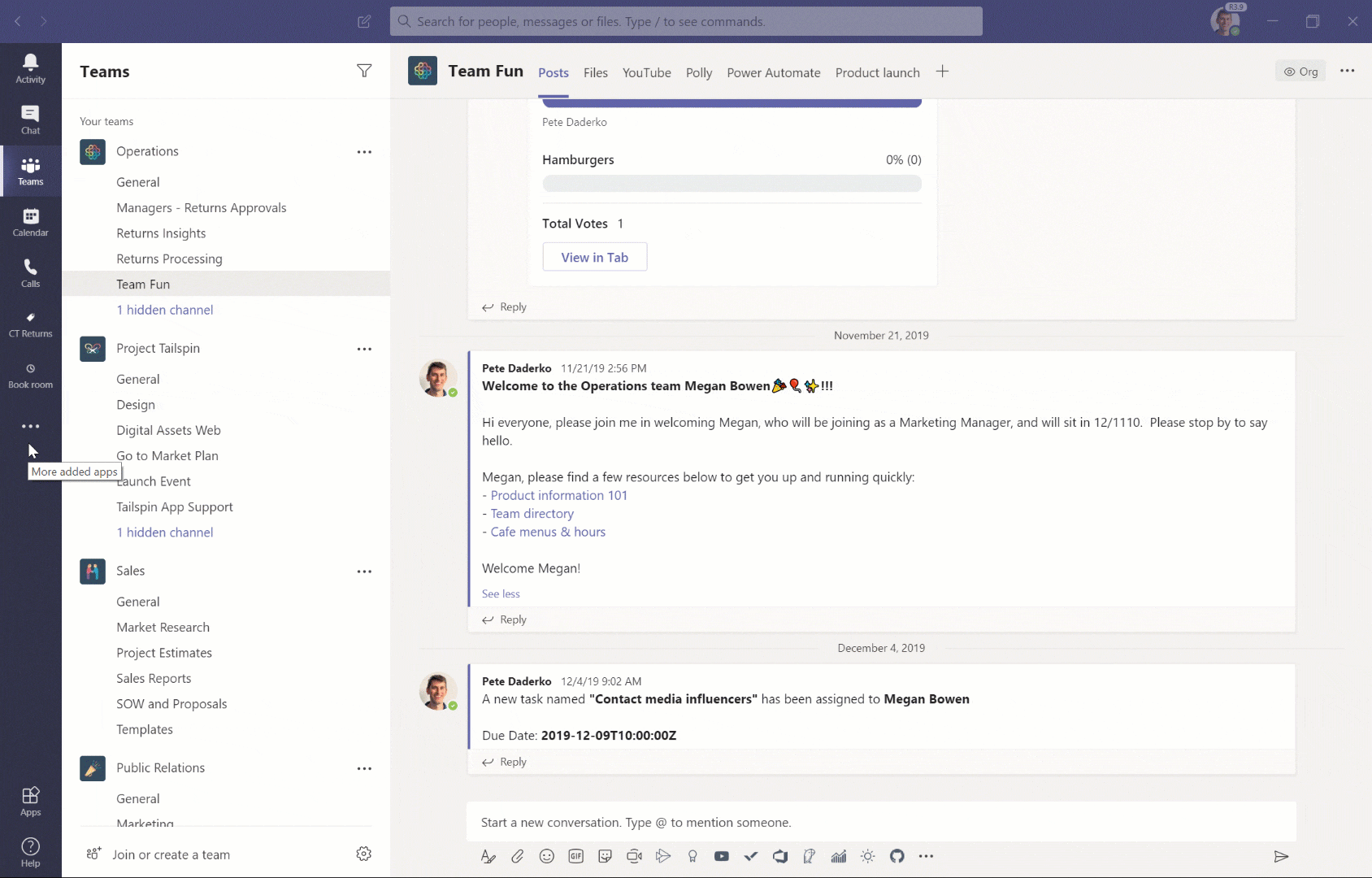Screen dimensions: 1372x878
Task: Open the Calendar app in the sidebar
Action: [30, 222]
